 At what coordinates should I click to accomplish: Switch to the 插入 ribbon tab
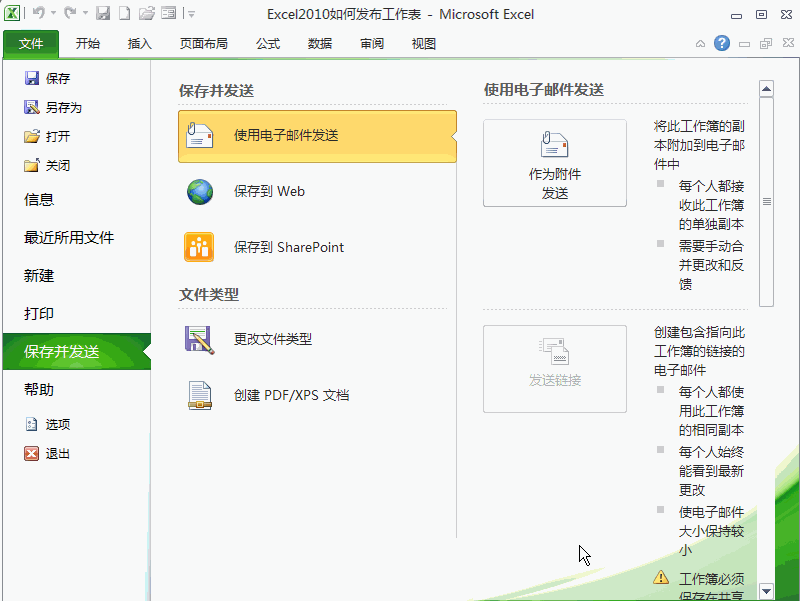pyautogui.click(x=139, y=44)
